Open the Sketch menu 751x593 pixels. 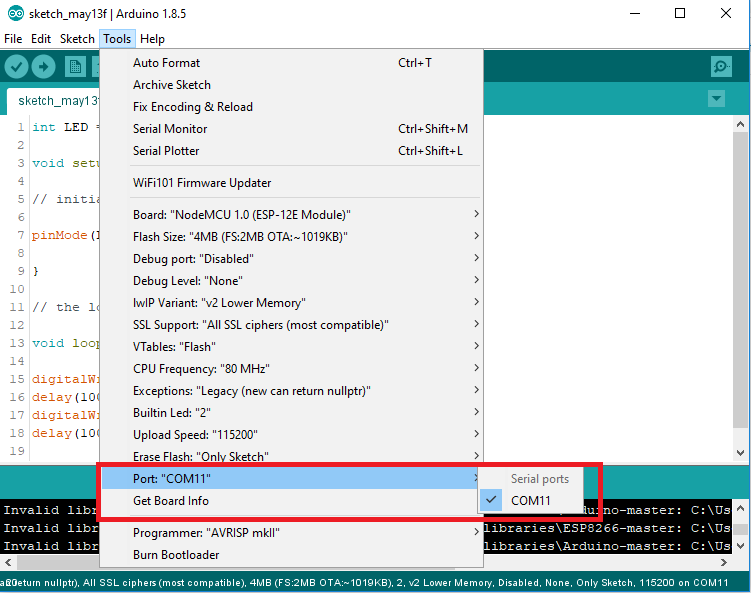(77, 39)
